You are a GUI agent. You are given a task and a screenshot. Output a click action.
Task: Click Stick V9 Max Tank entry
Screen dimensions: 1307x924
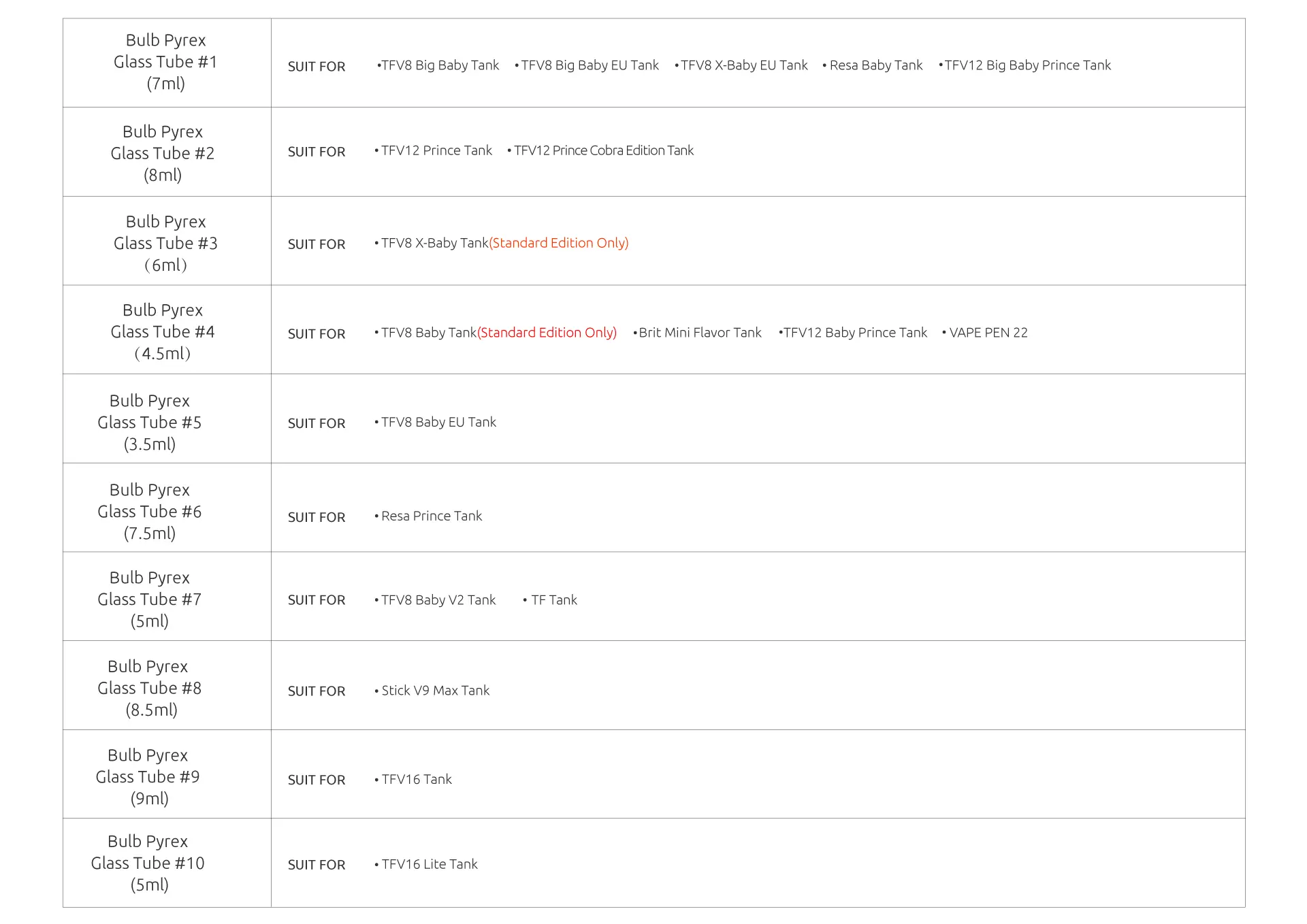point(435,691)
